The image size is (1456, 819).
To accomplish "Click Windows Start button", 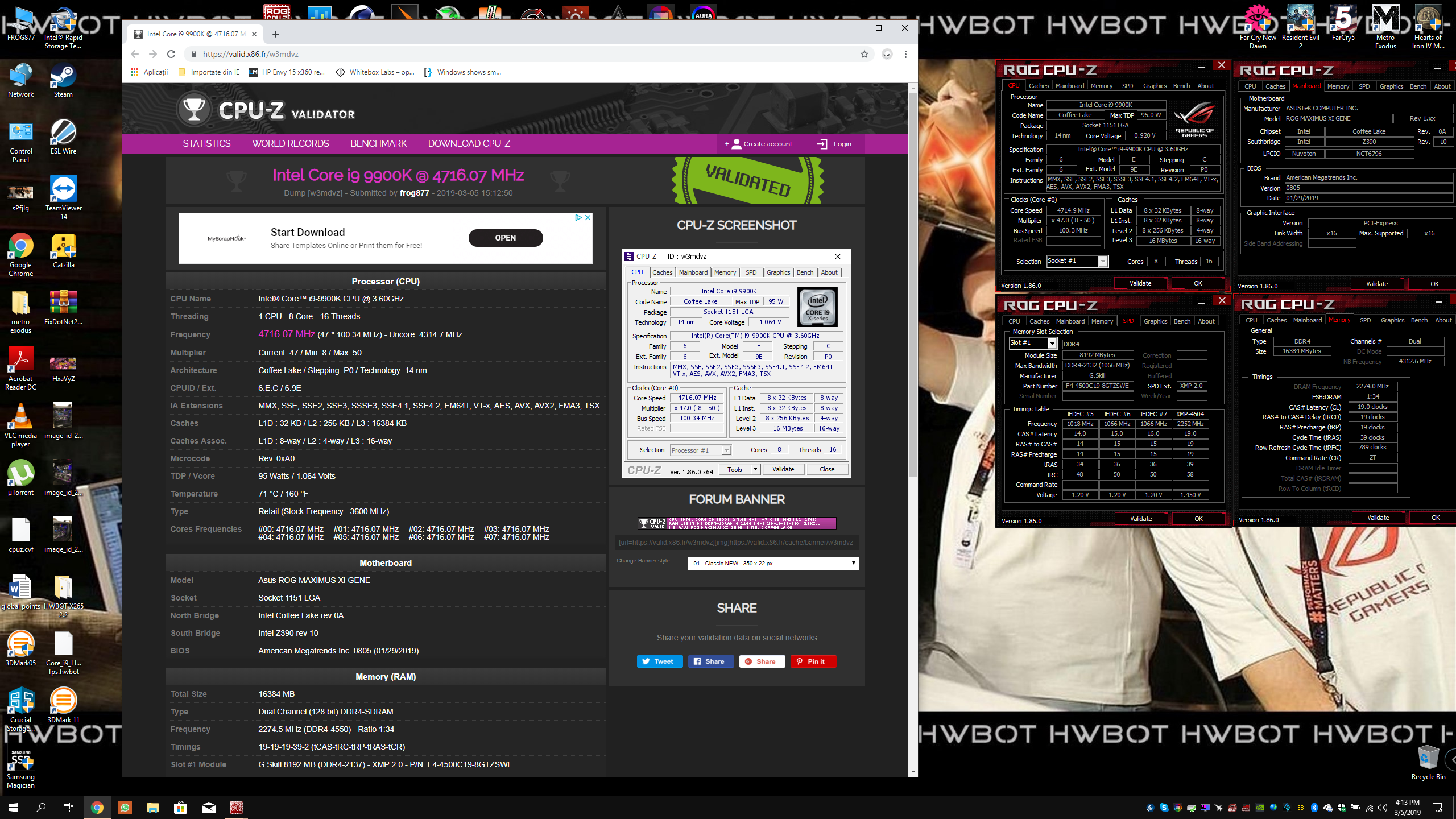I will [x=14, y=807].
